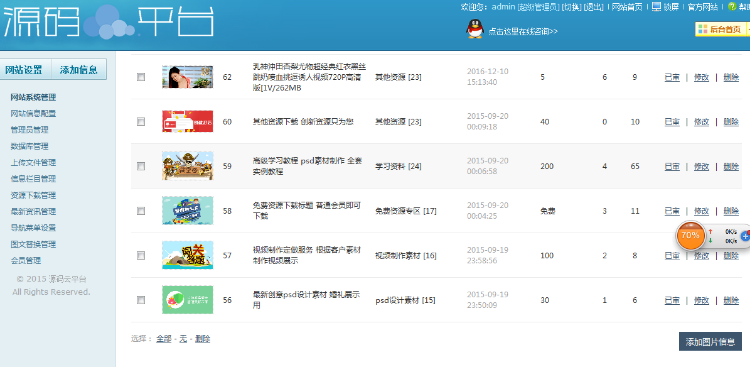Click 全部 to select all rows
Image resolution: width=750 pixels, height=367 pixels.
(164, 339)
